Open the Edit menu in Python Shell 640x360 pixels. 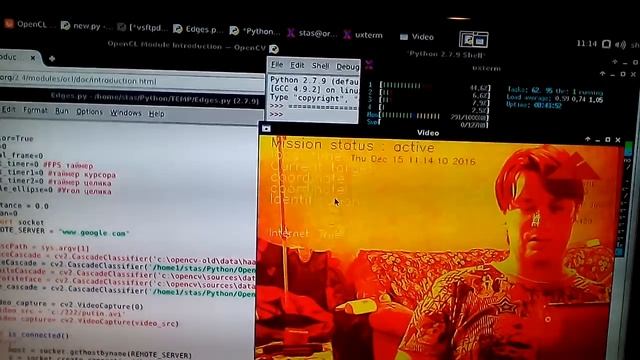[297, 65]
